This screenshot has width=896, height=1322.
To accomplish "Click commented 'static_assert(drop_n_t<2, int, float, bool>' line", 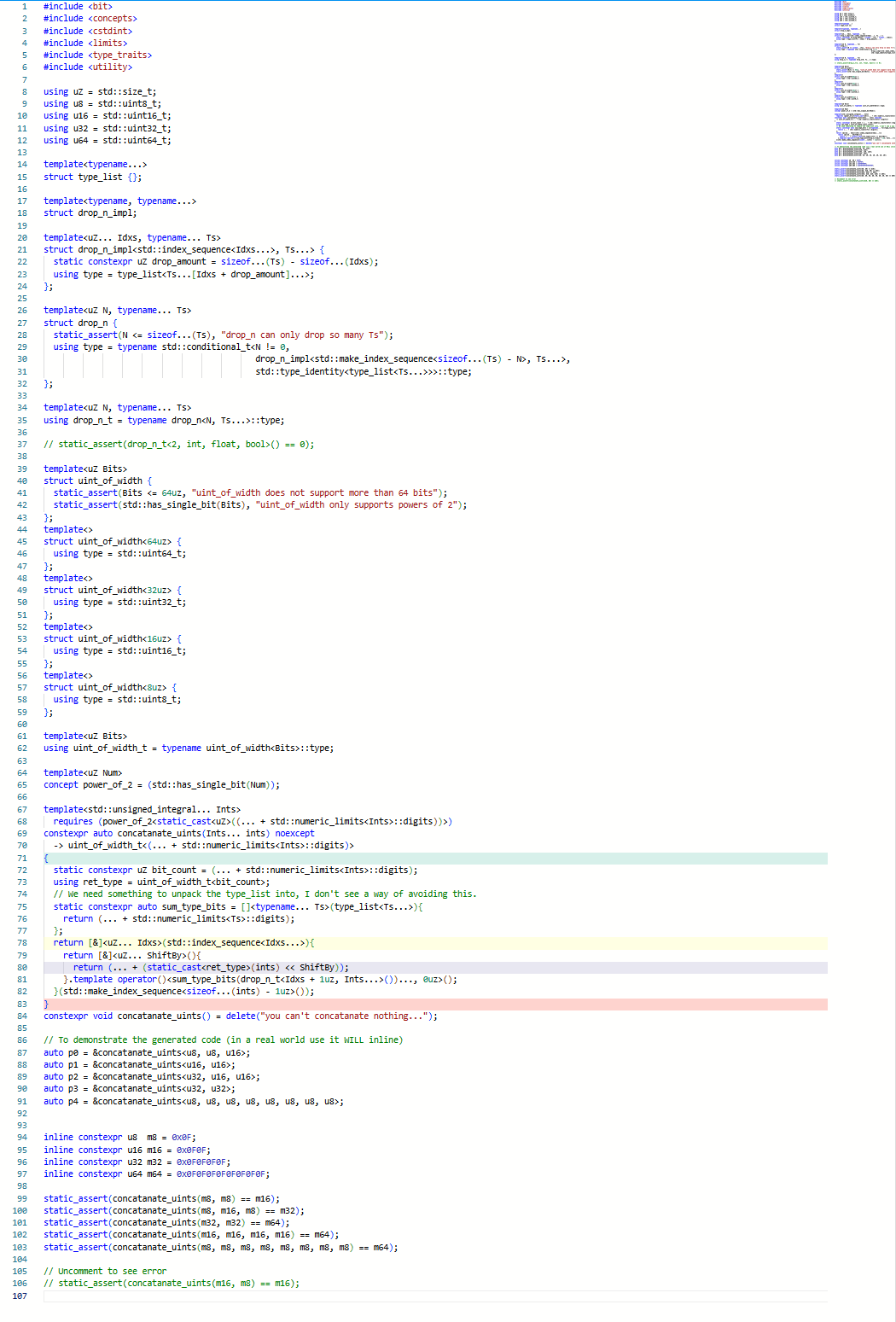I will (179, 445).
